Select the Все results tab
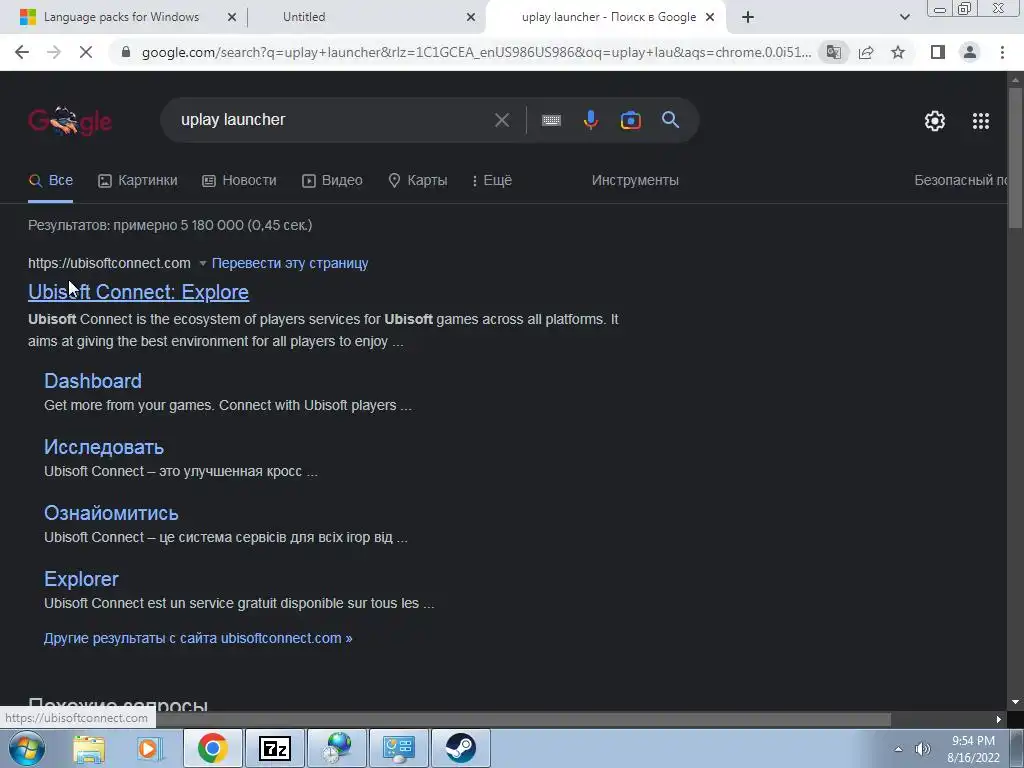Image resolution: width=1024 pixels, height=768 pixels. click(50, 180)
